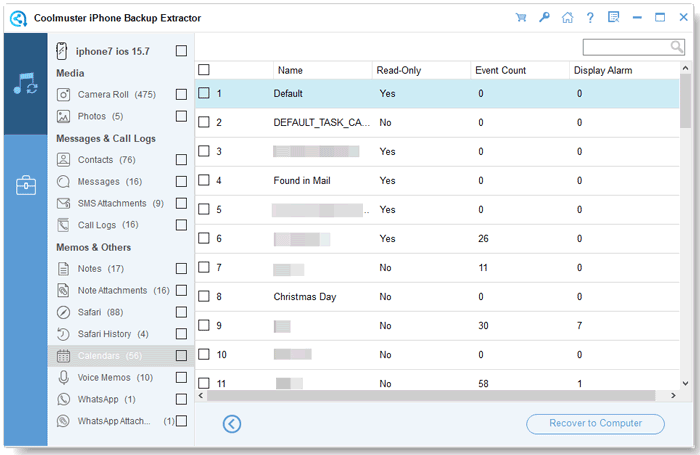Open the Voice Memos (10) category
Screen dimensions: 700x455
click(115, 378)
